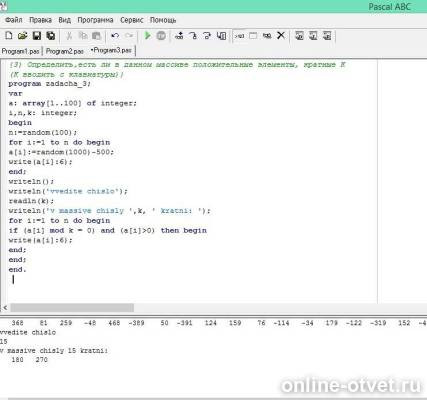Click the horizontal scrollbar thumb of the editor
Screen dimensions: 427x400
(x=72, y=308)
